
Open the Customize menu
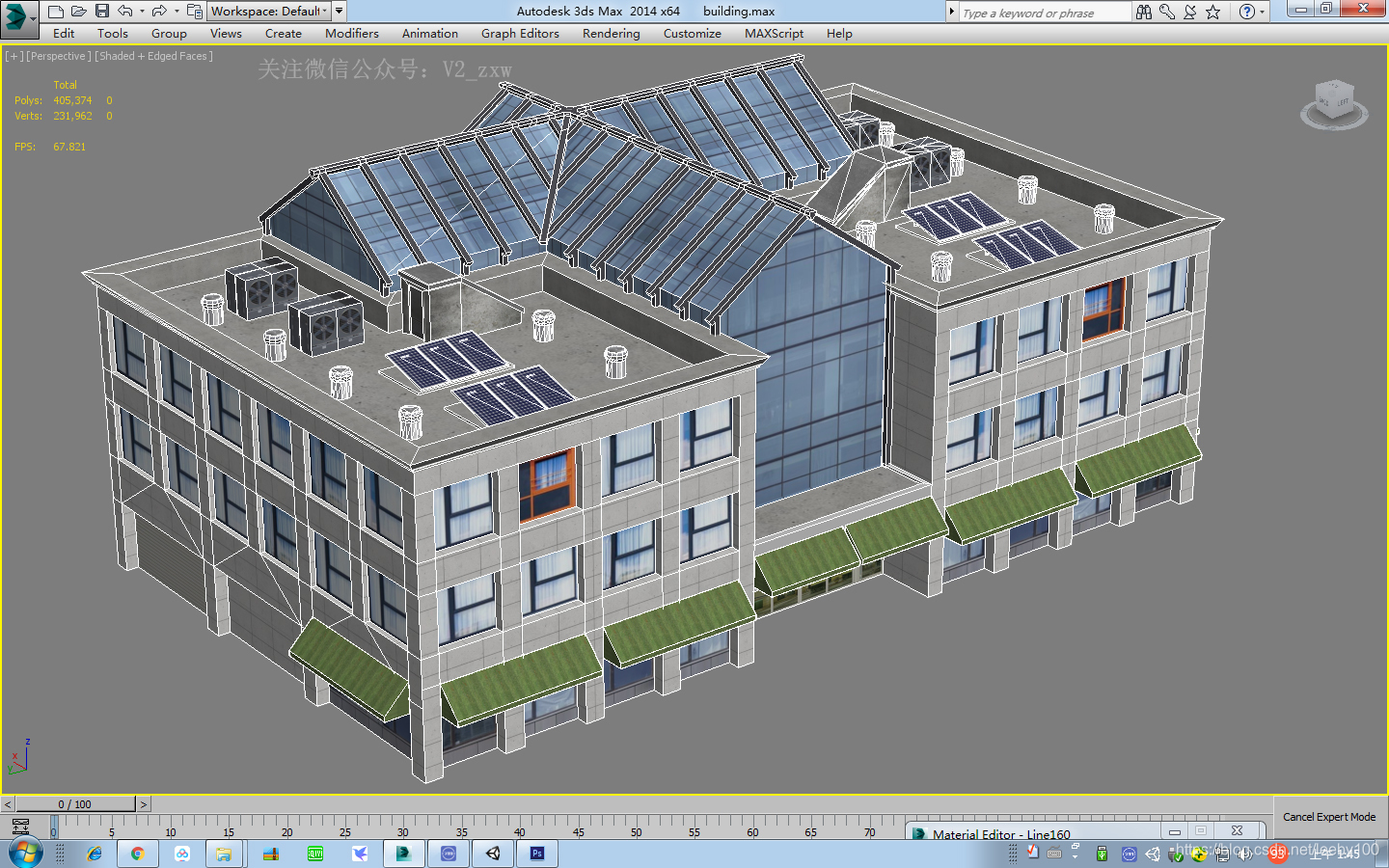coord(693,34)
